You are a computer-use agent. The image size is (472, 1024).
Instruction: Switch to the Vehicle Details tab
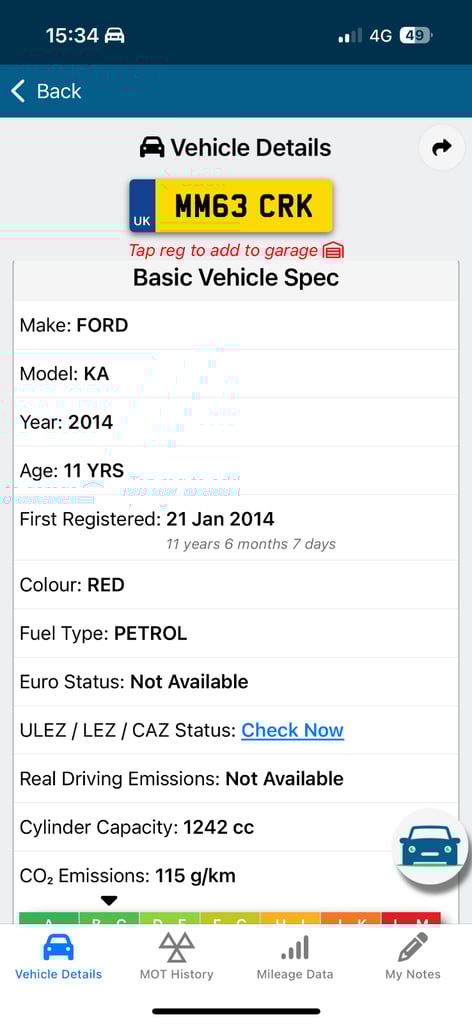pyautogui.click(x=59, y=957)
